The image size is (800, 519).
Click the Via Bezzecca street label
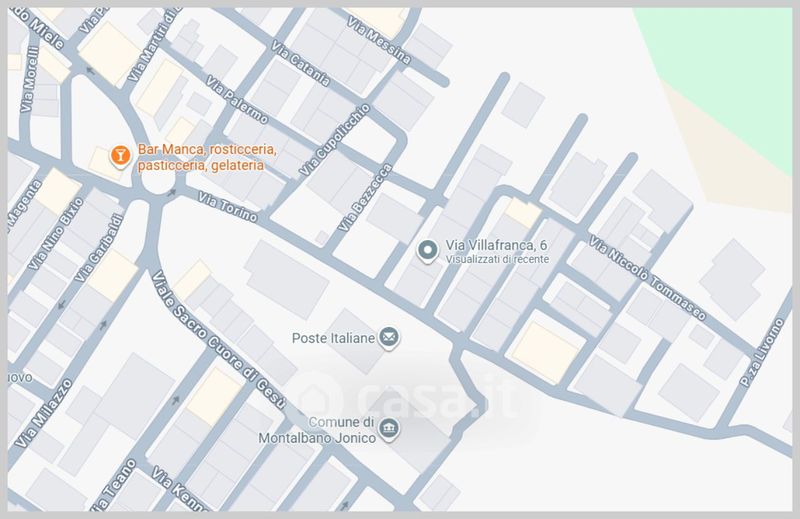(x=366, y=198)
